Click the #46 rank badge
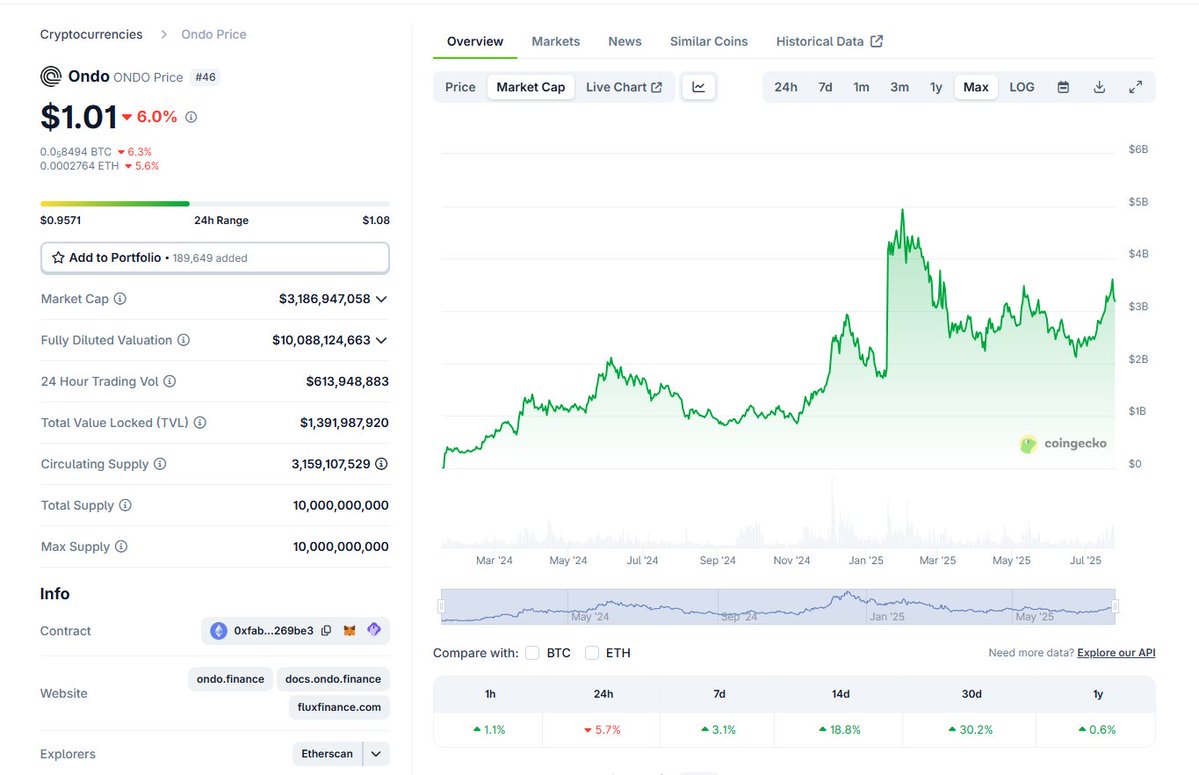The image size is (1199, 775). click(205, 77)
